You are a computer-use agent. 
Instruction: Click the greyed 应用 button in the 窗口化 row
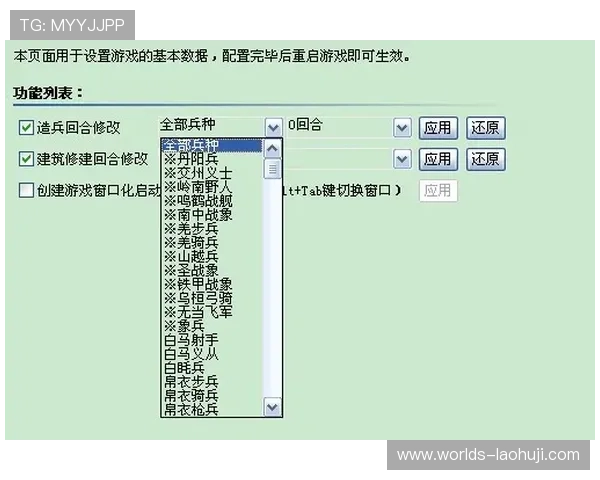(x=438, y=190)
